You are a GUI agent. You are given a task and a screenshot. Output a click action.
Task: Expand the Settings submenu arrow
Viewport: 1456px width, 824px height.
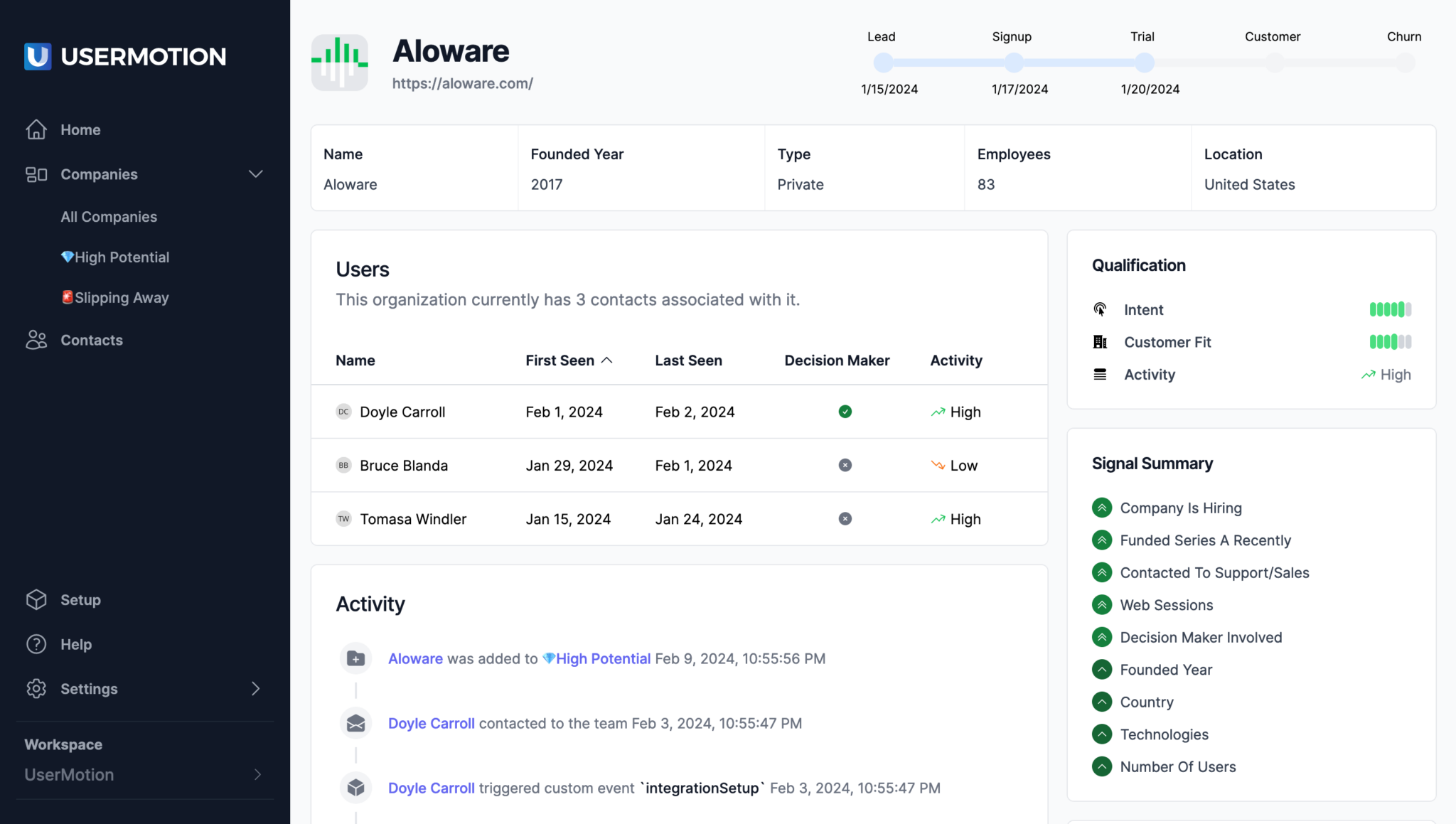point(256,688)
